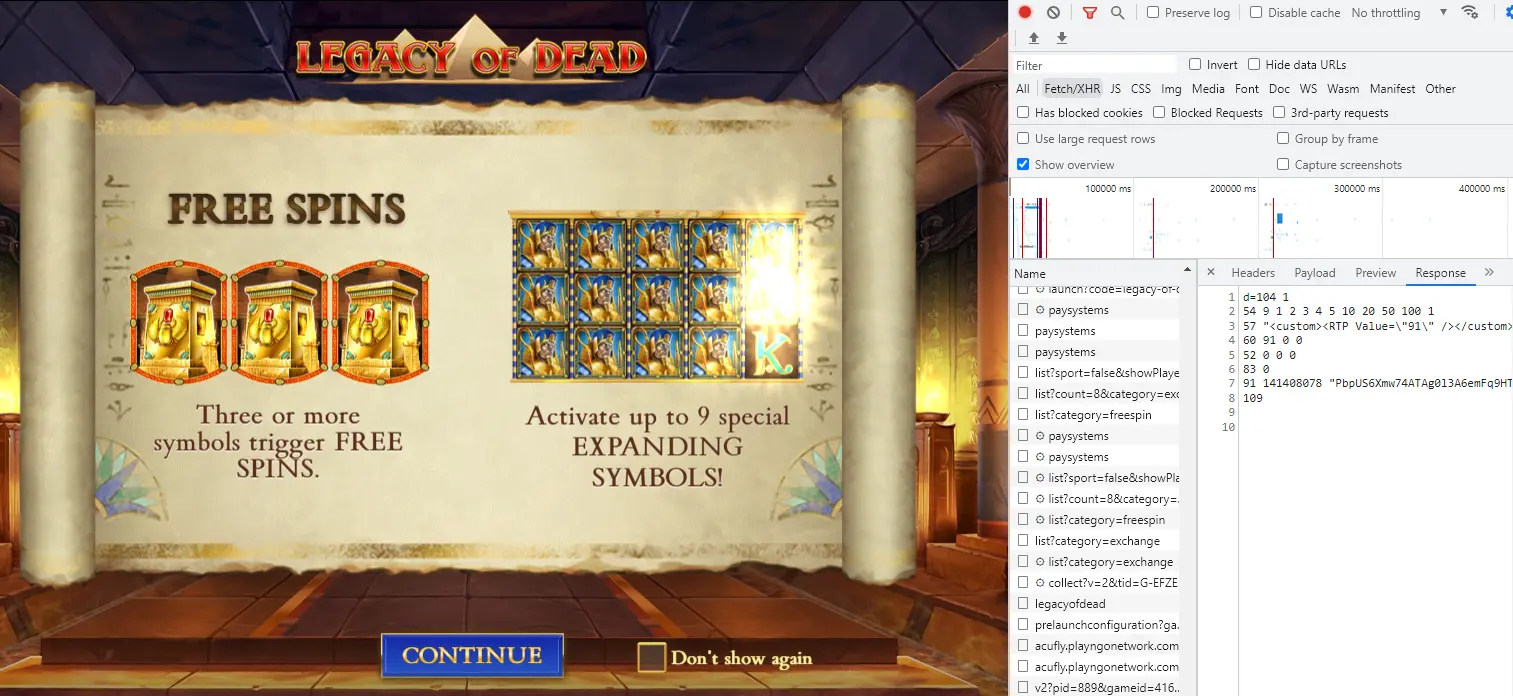Screen dimensions: 1513x696
Task: Uncheck Show overview
Action: click(x=1023, y=165)
